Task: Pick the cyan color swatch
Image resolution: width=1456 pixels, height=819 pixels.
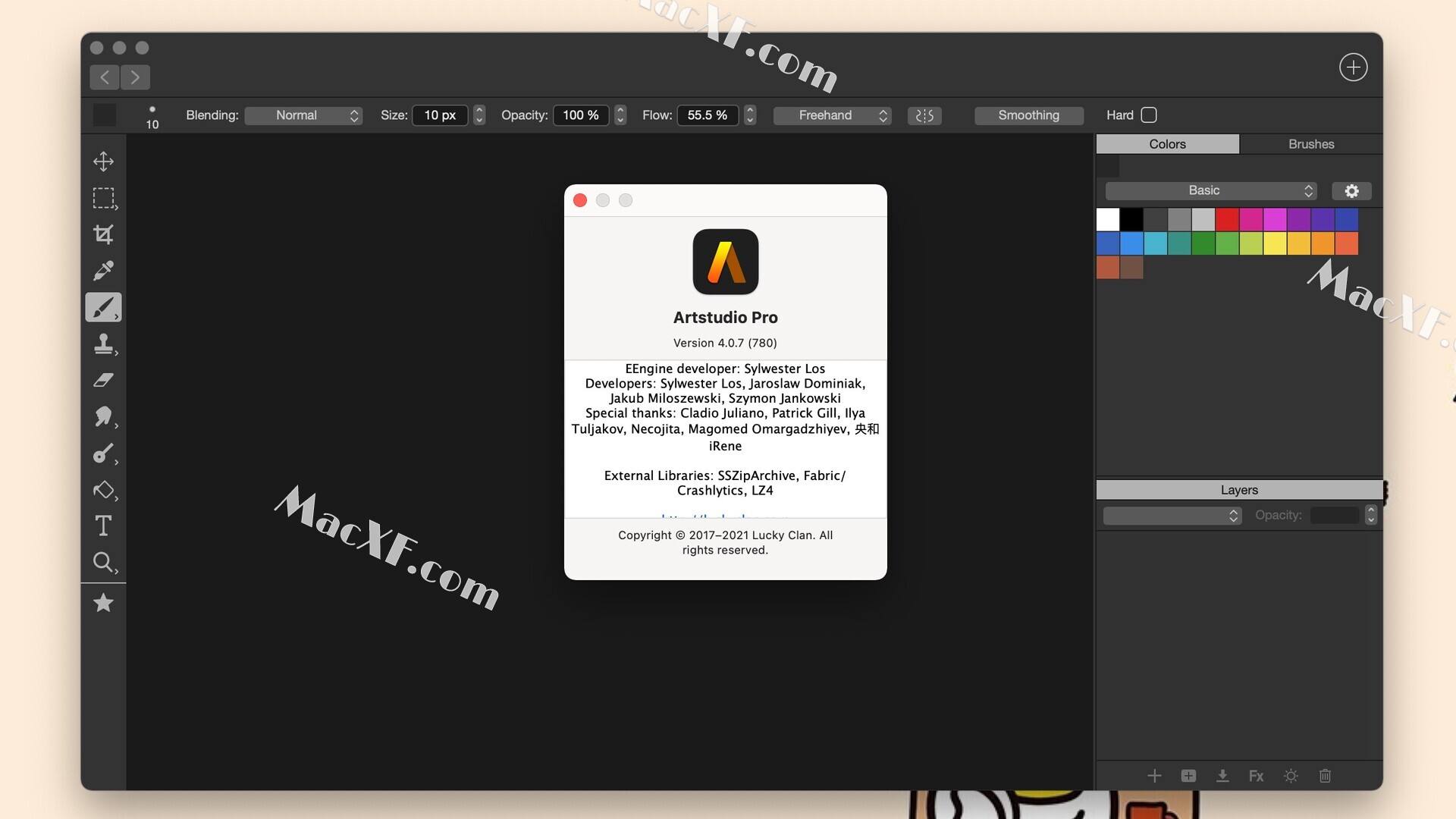Action: point(1156,243)
